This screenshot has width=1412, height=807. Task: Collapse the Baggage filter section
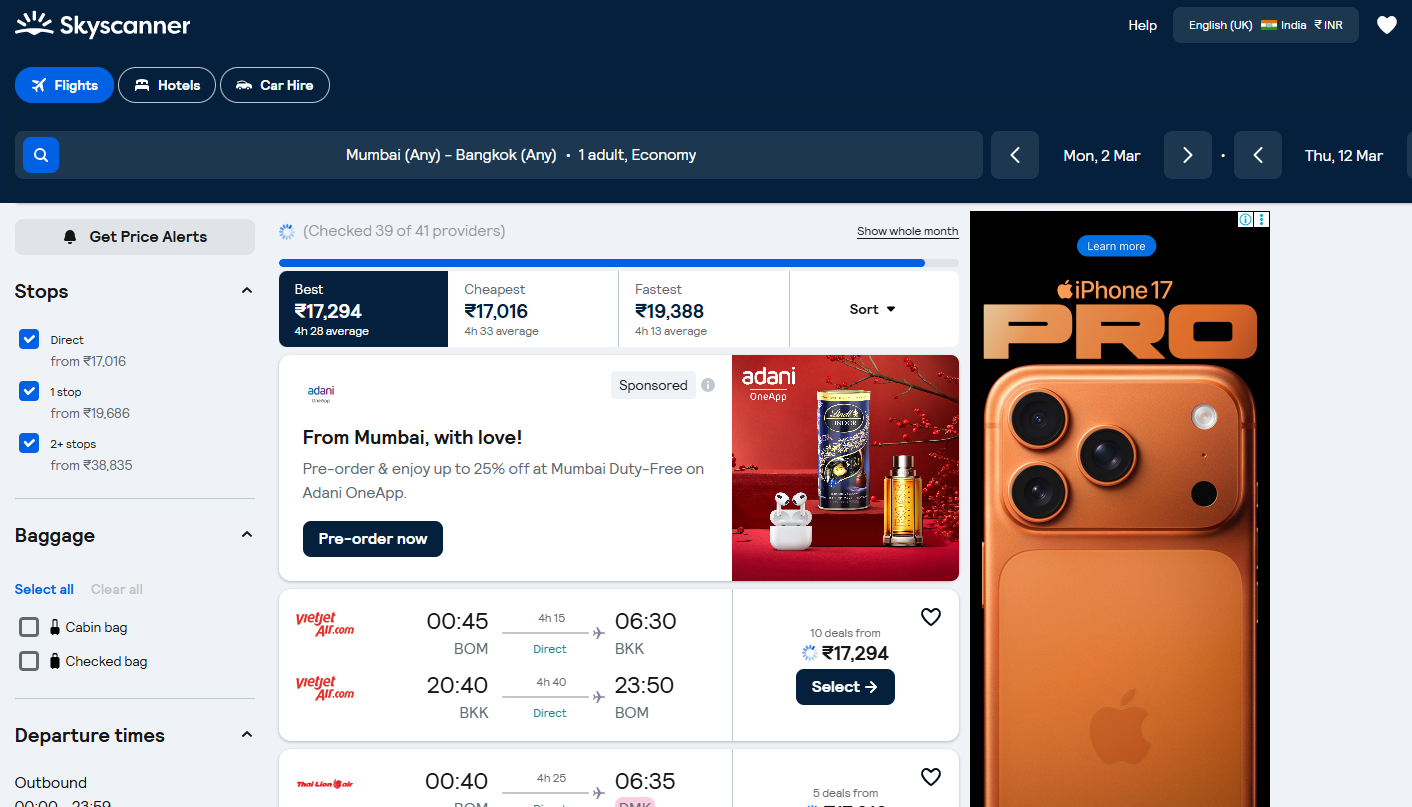click(x=247, y=535)
